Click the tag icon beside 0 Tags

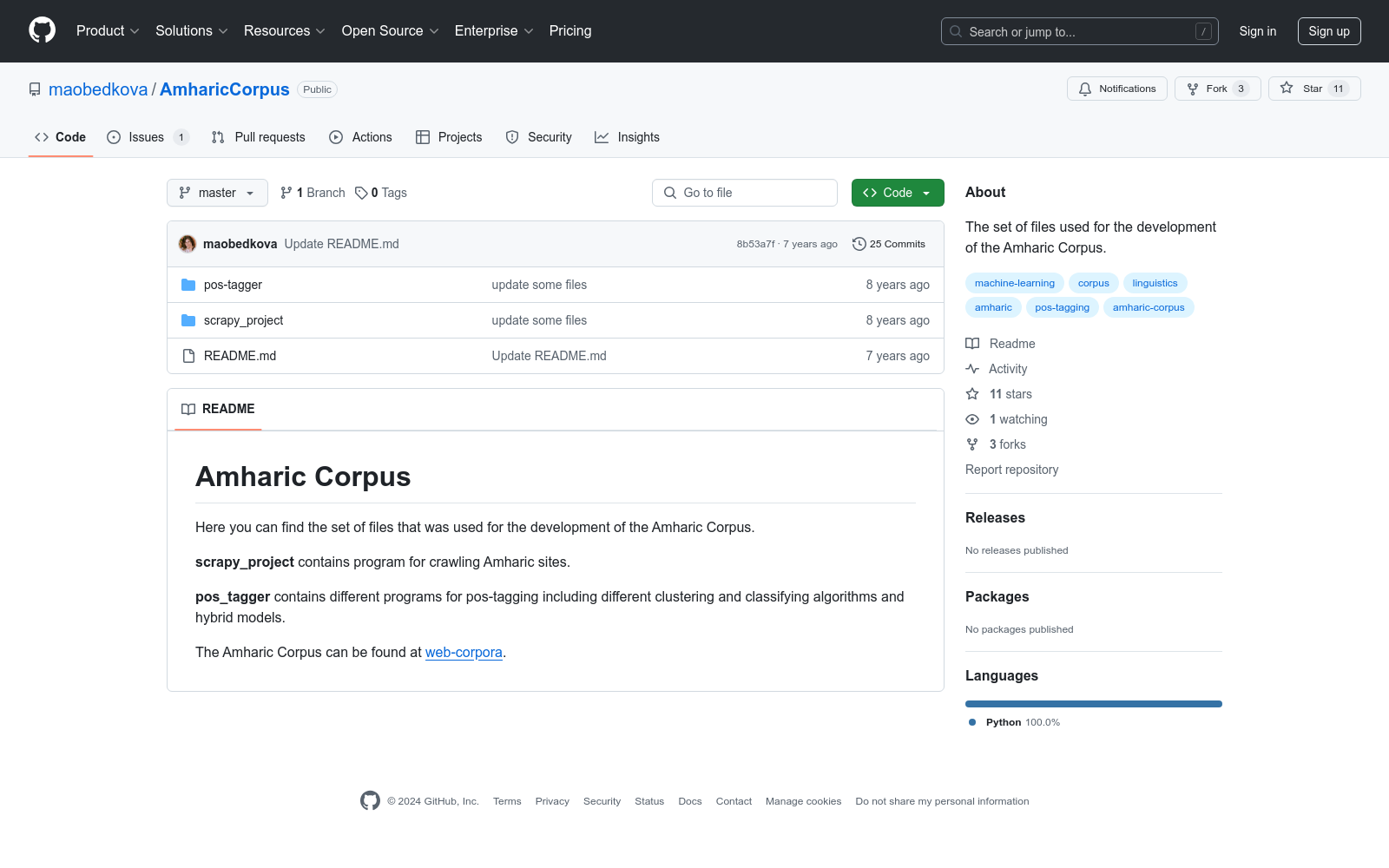(361, 193)
